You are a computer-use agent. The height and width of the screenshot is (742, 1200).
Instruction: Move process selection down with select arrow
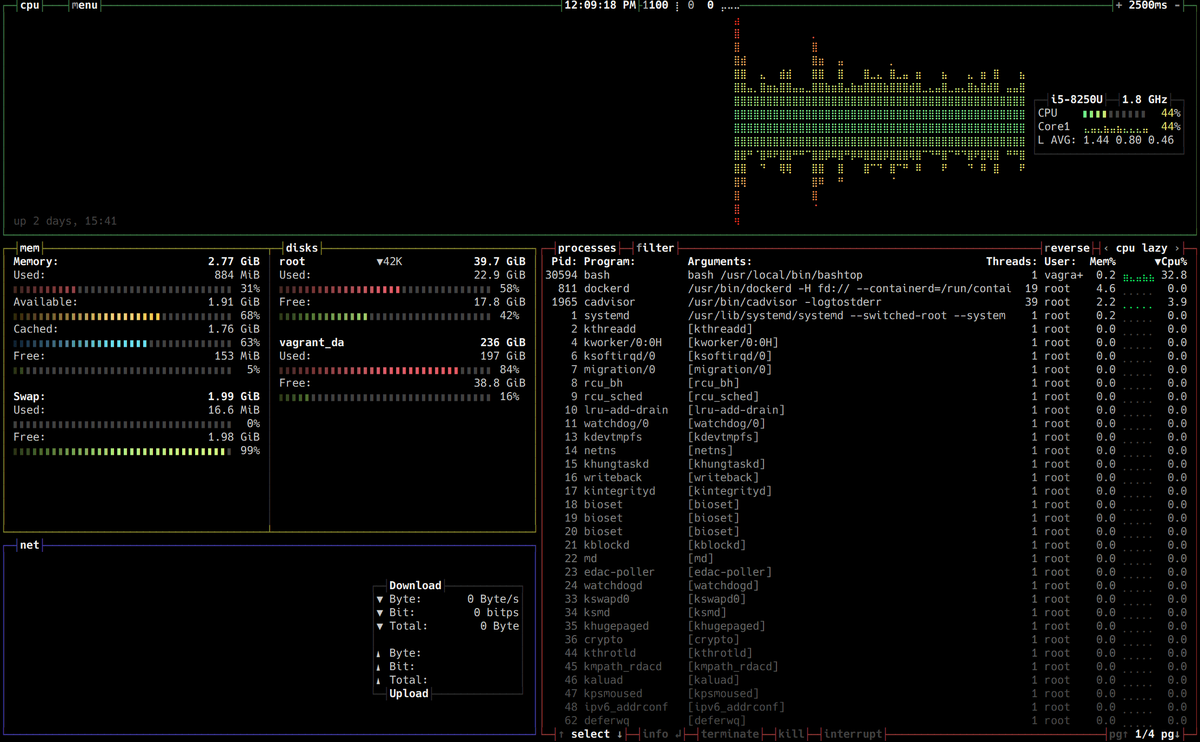click(x=620, y=734)
